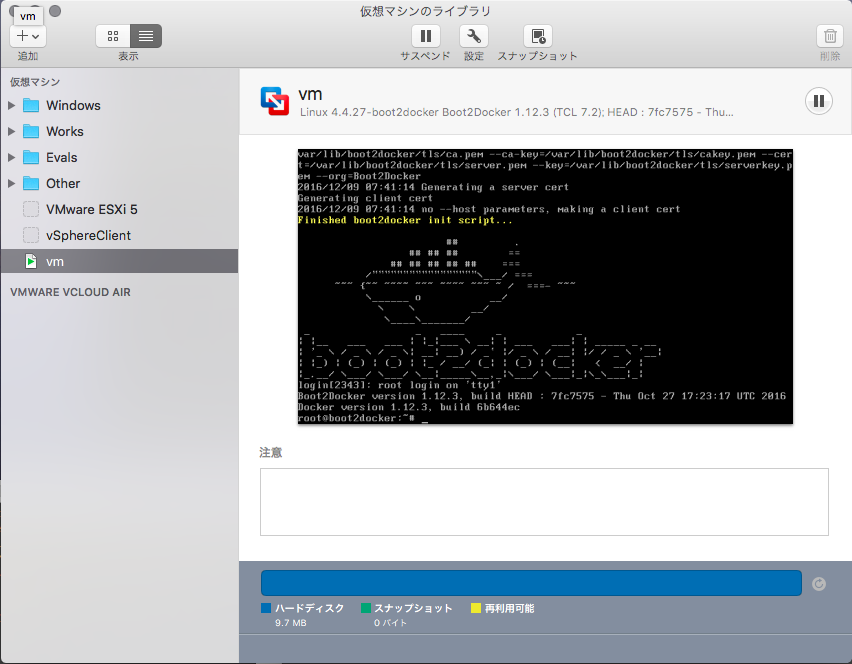Viewport: 852px width, 664px height.
Task: Click the vm name title text
Action: 310,94
